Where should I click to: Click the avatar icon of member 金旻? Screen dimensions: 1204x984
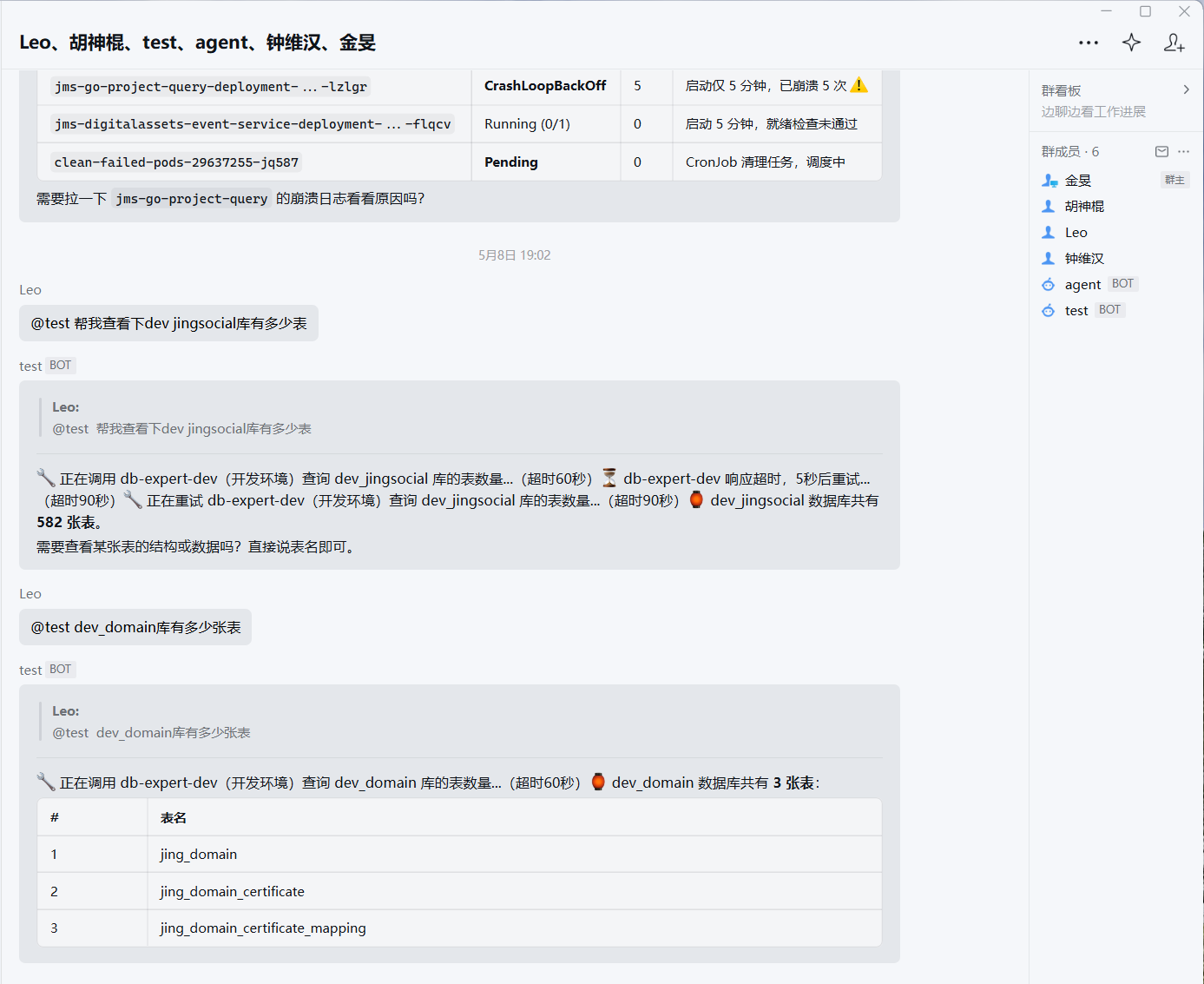click(x=1049, y=181)
